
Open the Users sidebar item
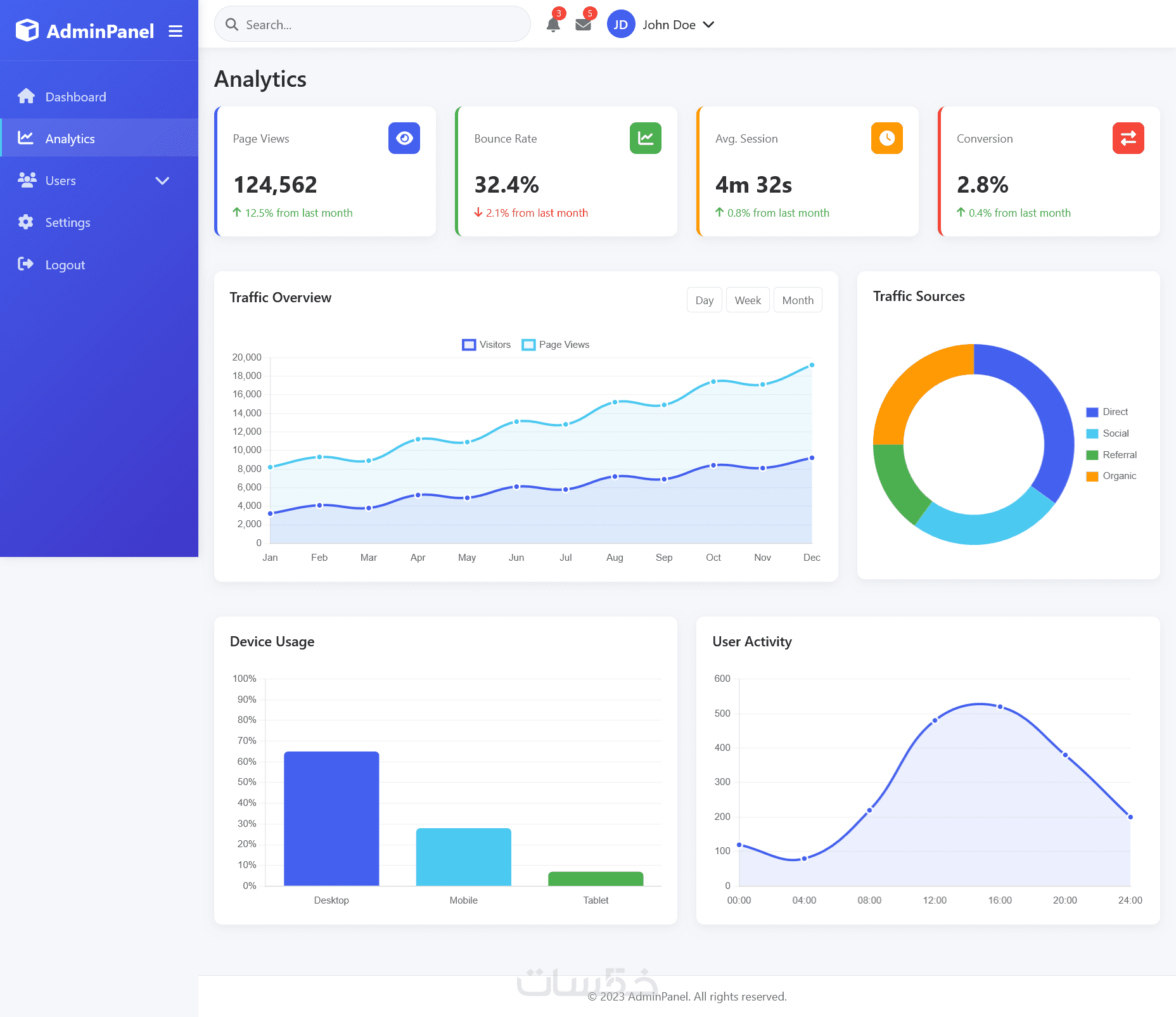99,181
